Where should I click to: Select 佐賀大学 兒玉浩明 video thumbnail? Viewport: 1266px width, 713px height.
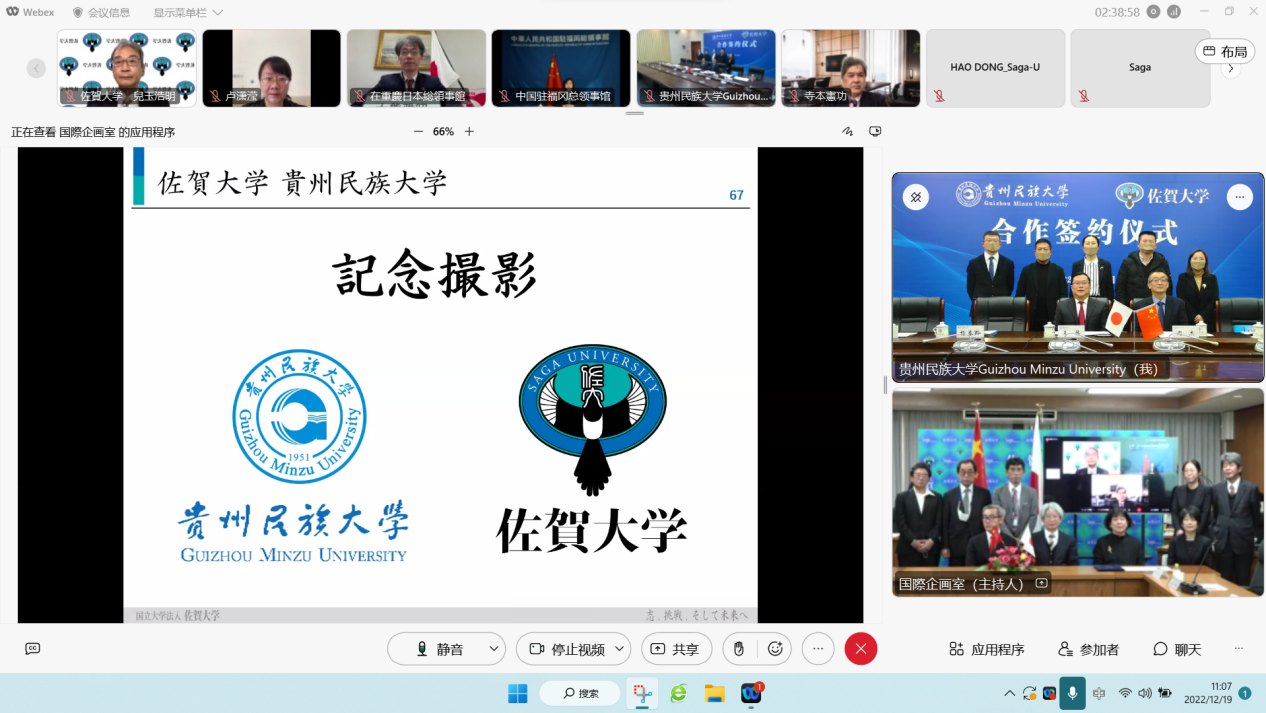tap(127, 68)
